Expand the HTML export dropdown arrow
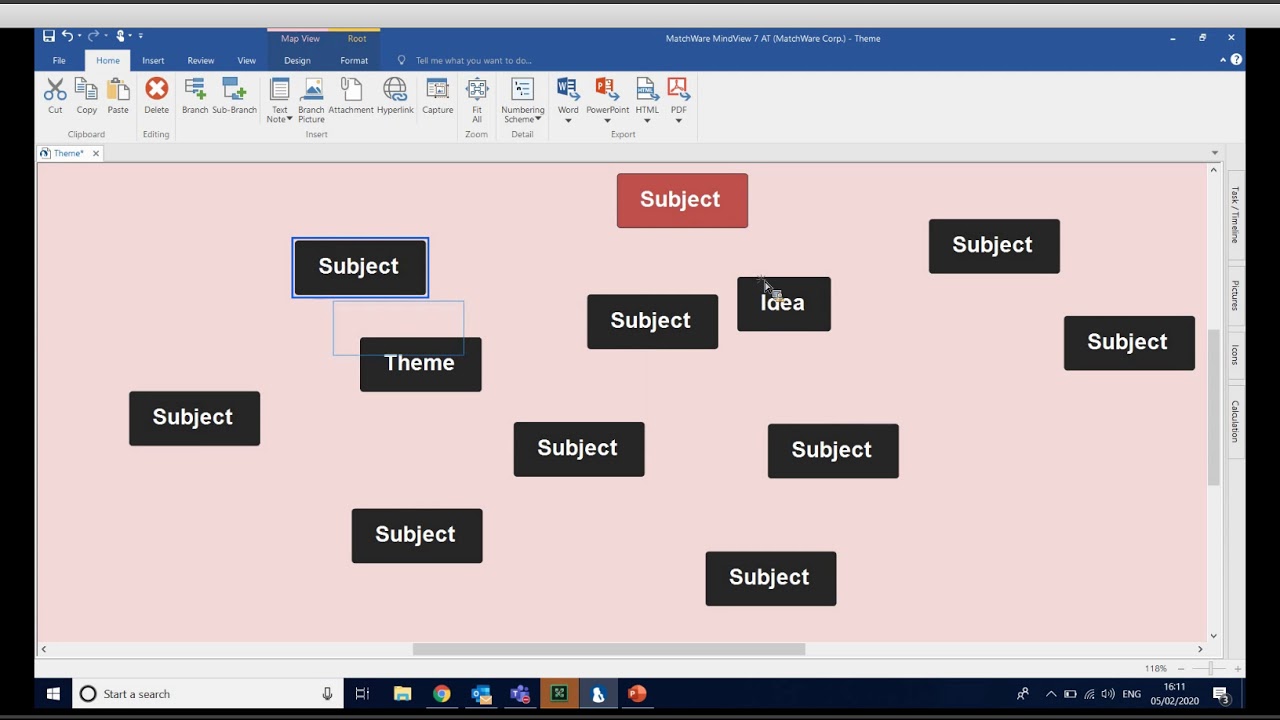Image resolution: width=1280 pixels, height=720 pixels. [x=647, y=121]
